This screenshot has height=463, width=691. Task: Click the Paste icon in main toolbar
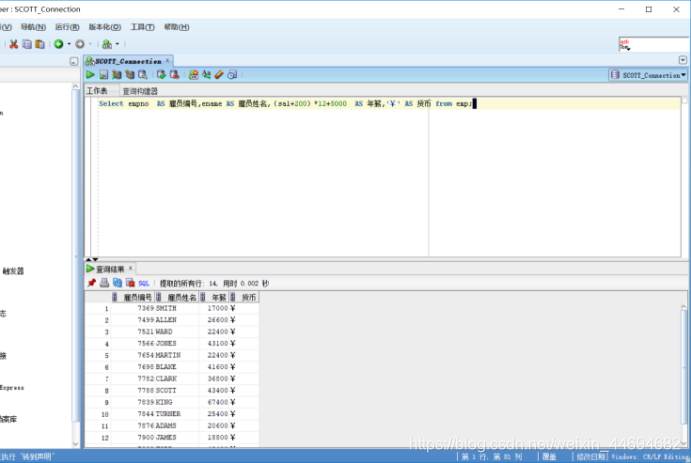pyautogui.click(x=40, y=44)
